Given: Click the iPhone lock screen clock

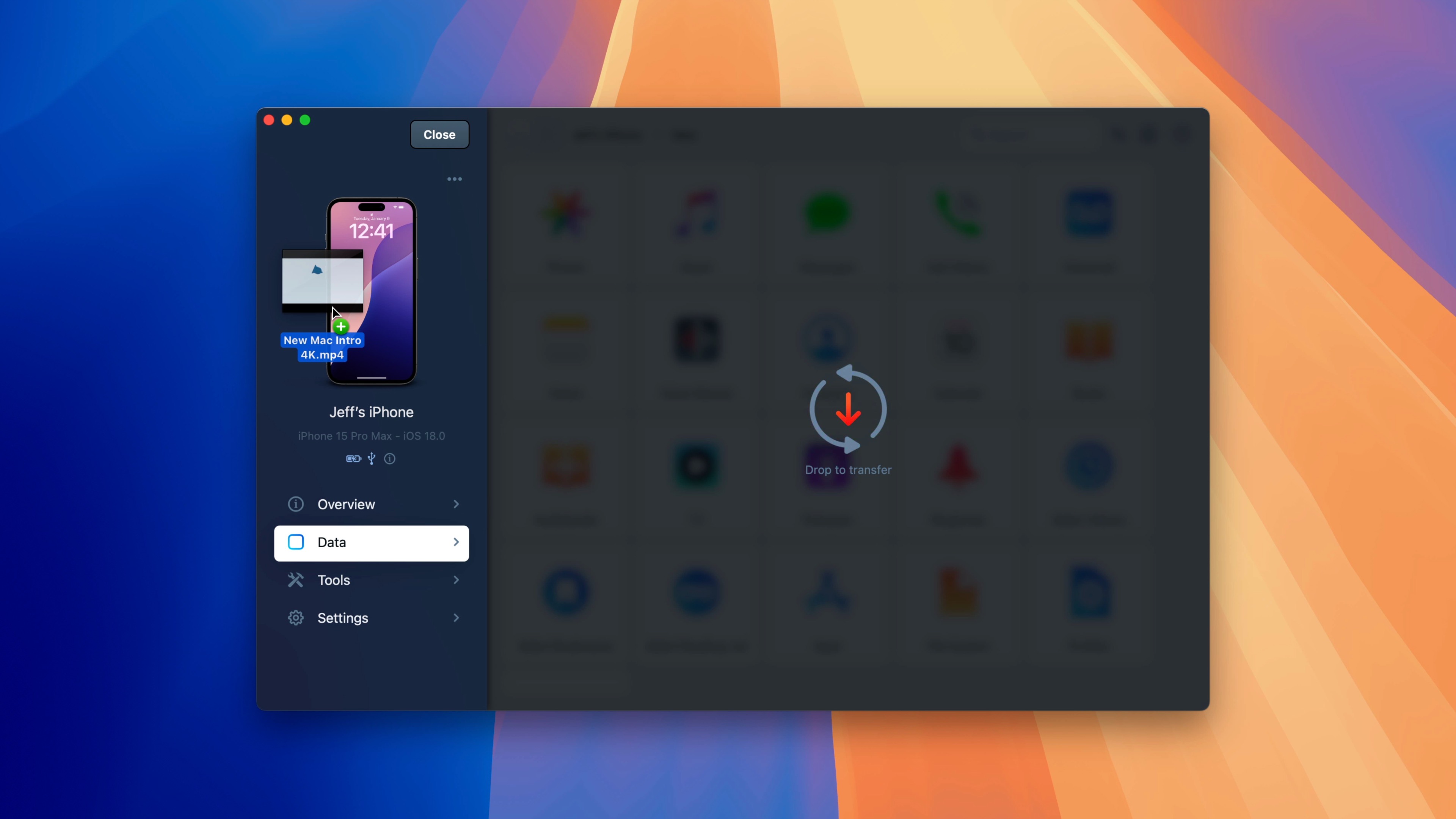Looking at the screenshot, I should [371, 231].
